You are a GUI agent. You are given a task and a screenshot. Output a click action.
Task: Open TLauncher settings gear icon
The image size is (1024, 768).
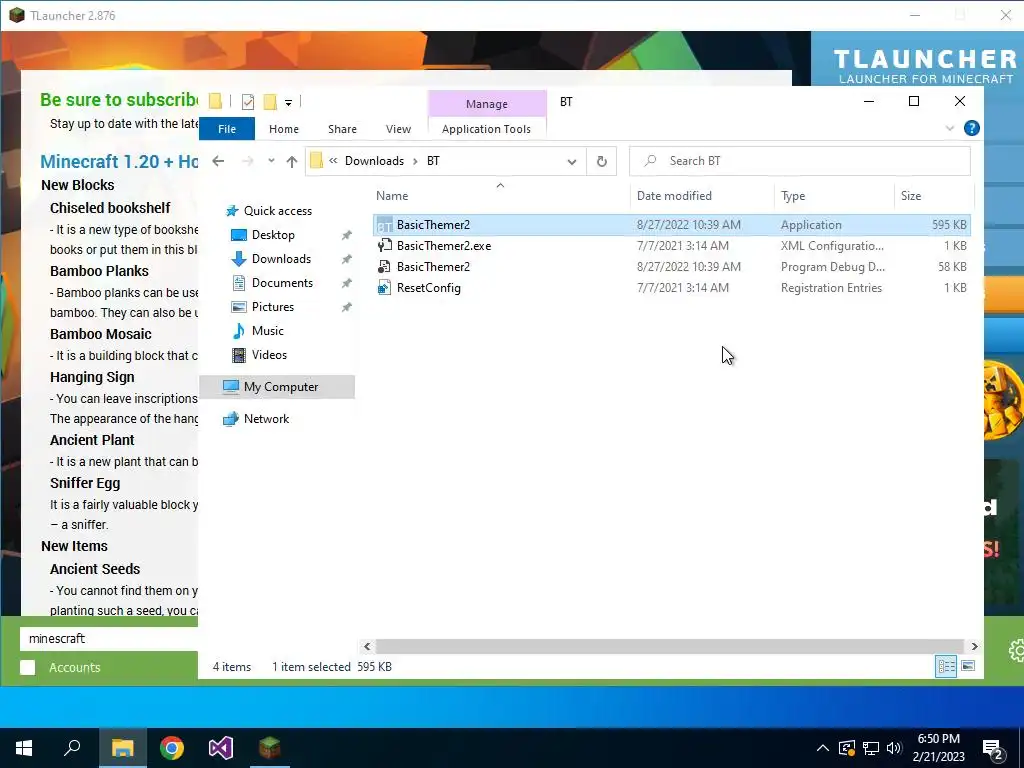(x=1016, y=650)
